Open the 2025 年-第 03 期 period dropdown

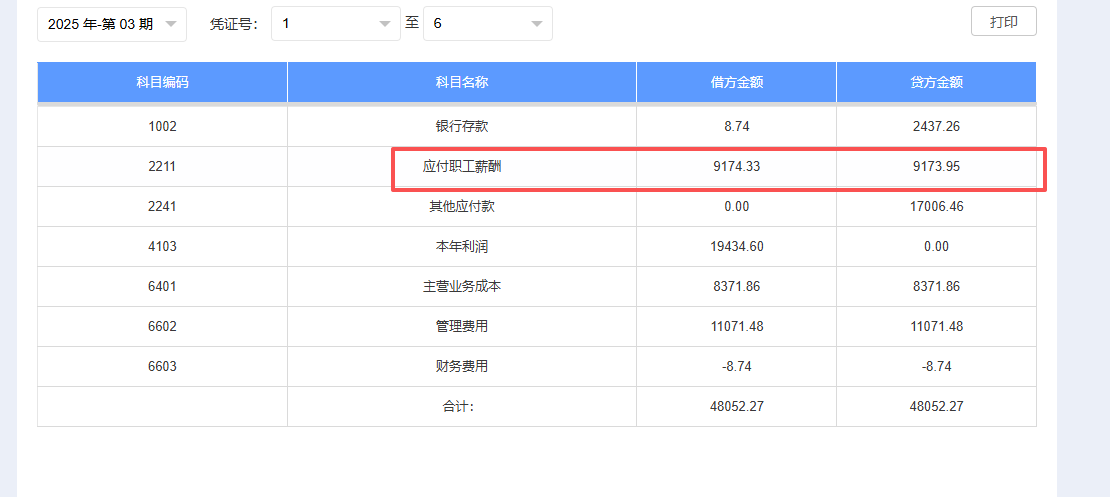tap(112, 24)
